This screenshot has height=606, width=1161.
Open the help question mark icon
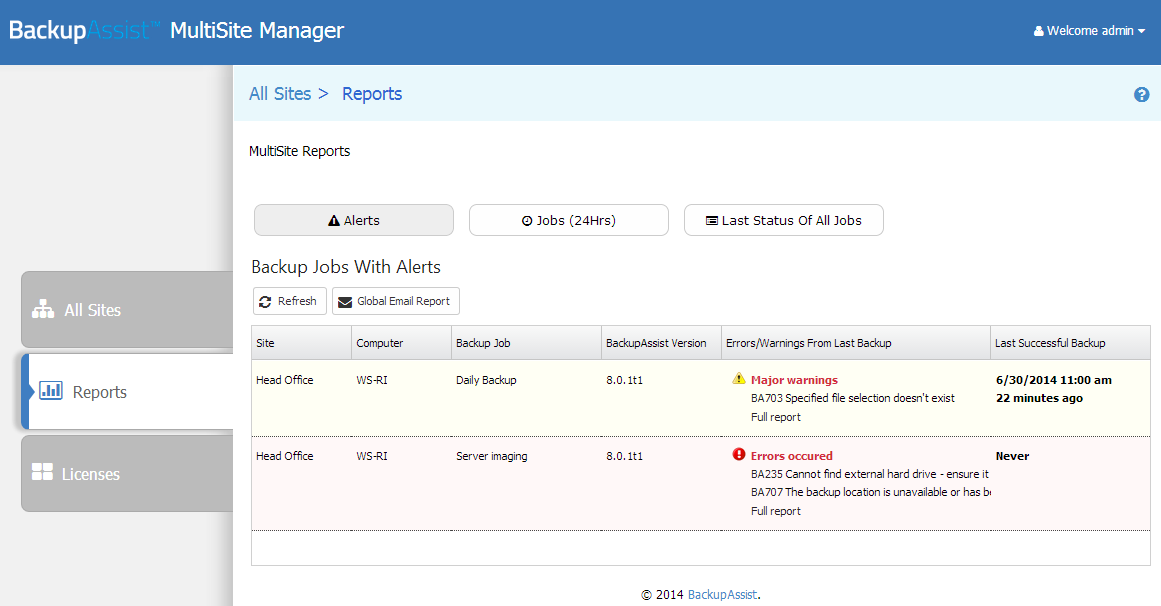click(x=1141, y=94)
